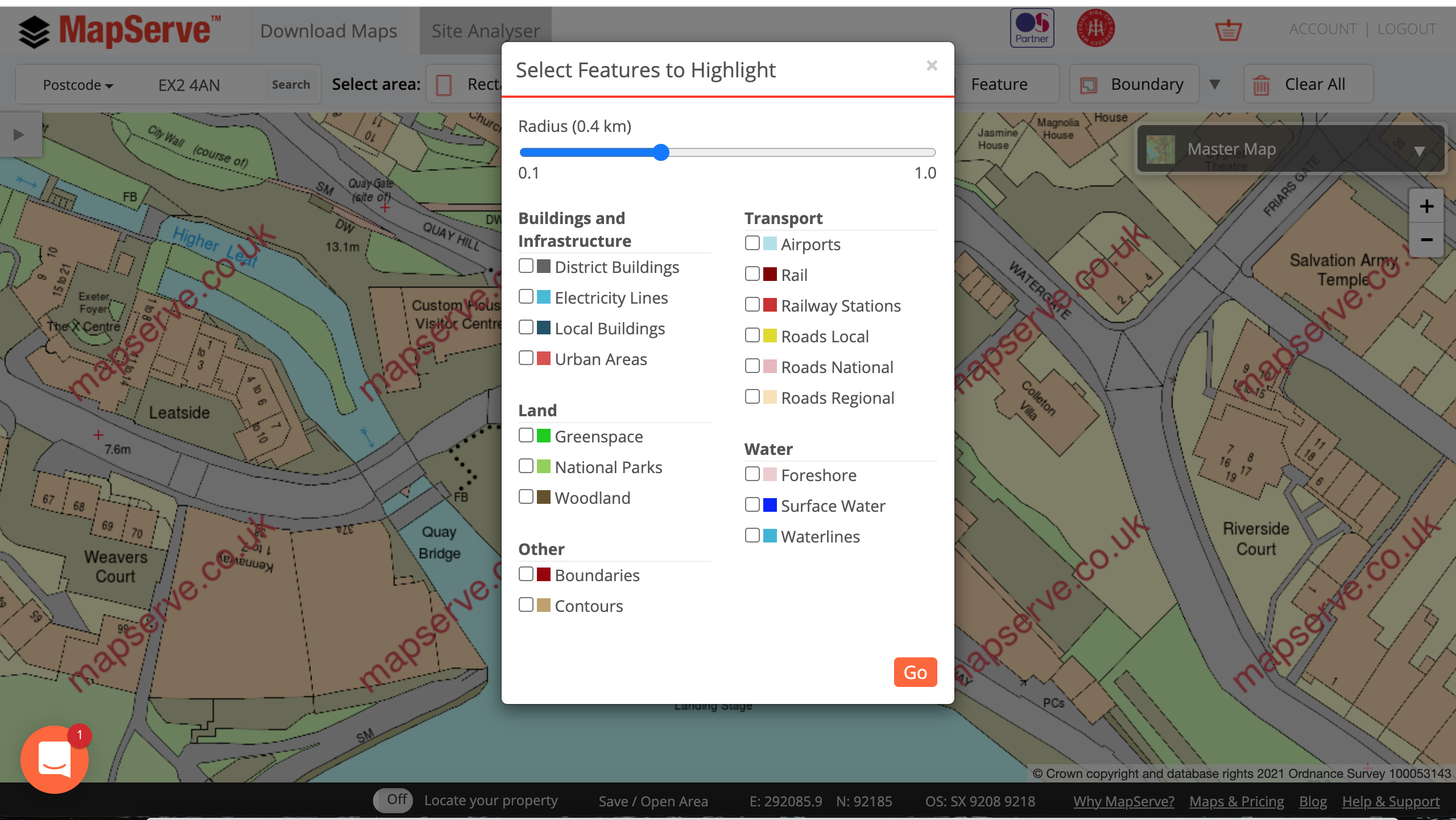Image resolution: width=1456 pixels, height=820 pixels.
Task: Enable Roads Local checkbox
Action: click(x=752, y=336)
